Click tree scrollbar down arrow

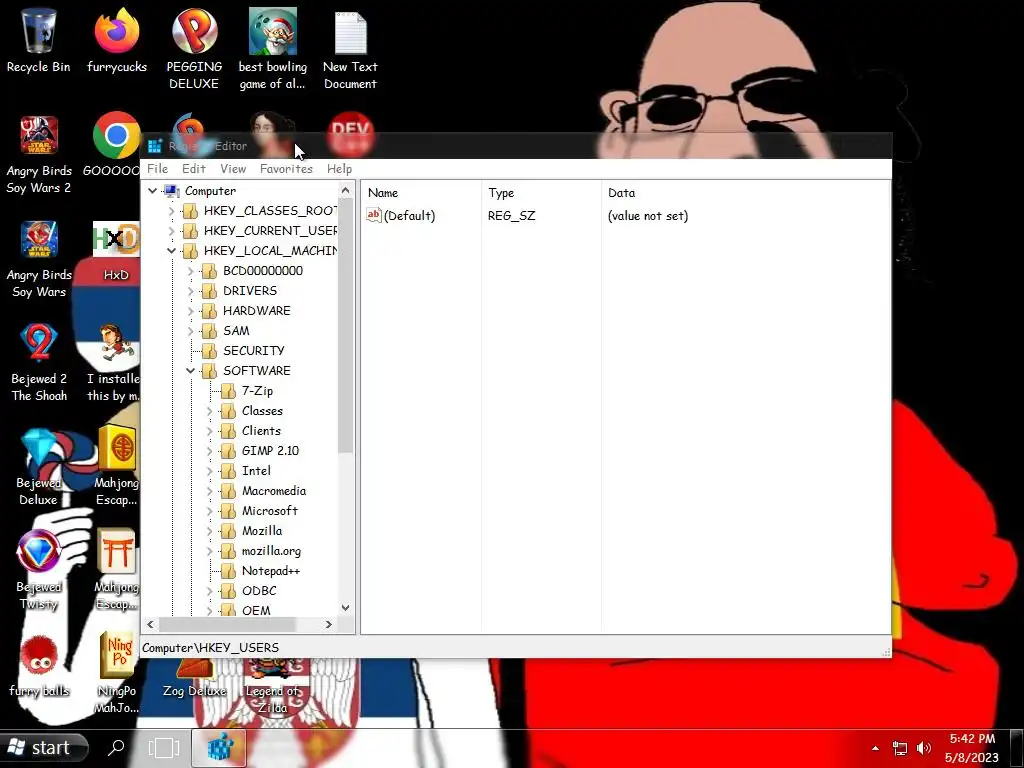tap(345, 608)
